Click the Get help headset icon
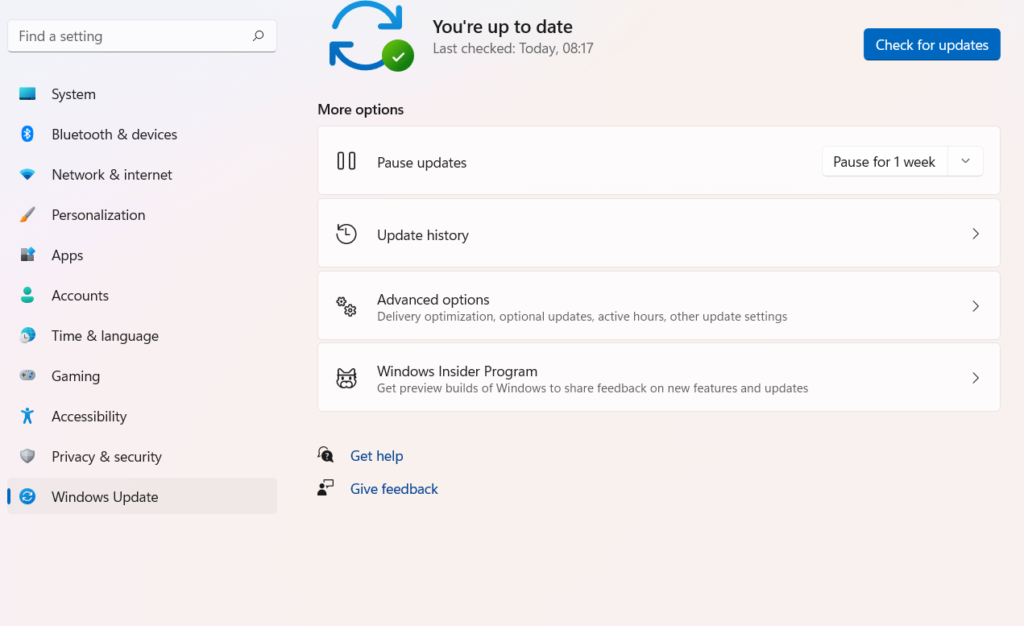Viewport: 1024px width, 626px height. point(325,454)
